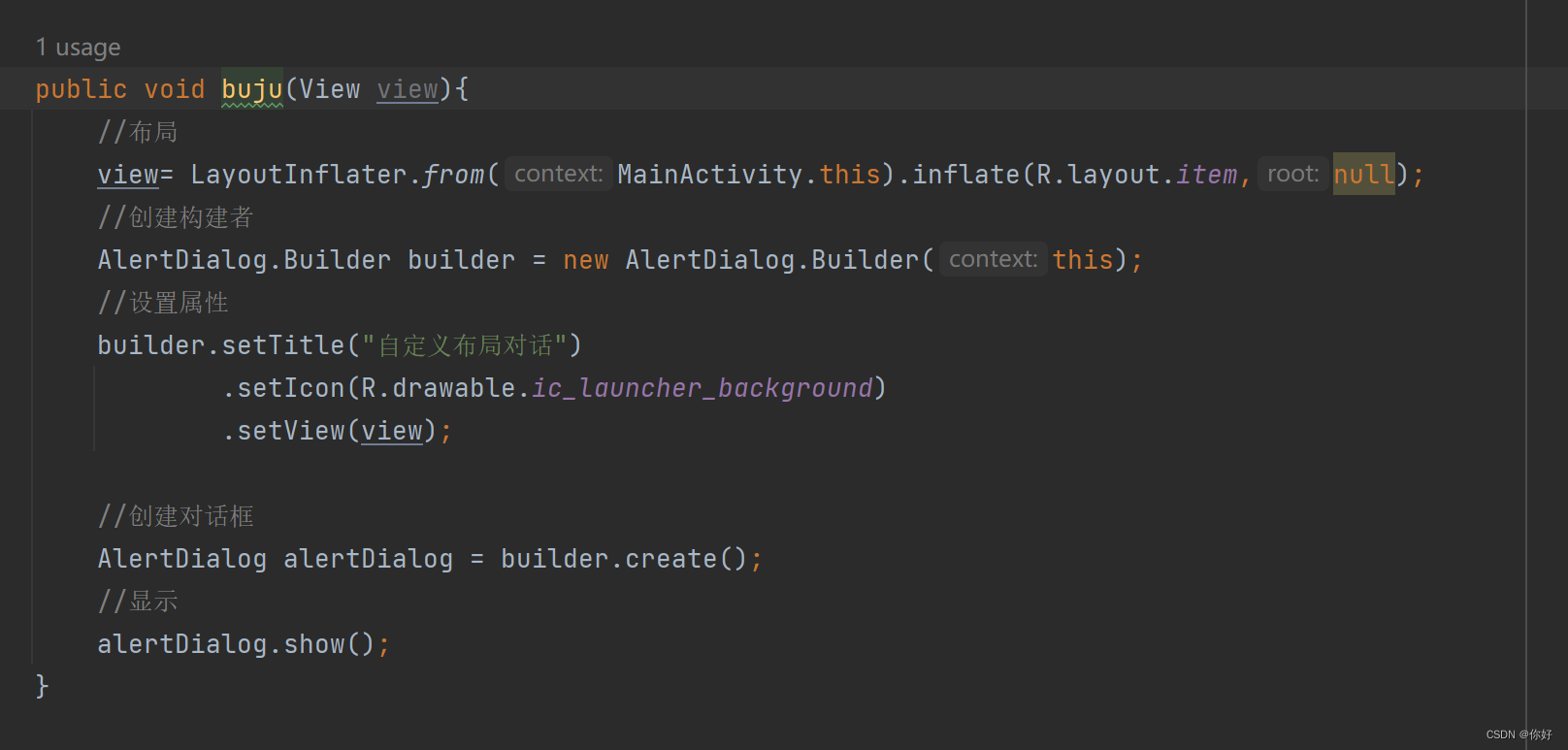Viewport: 1568px width, 750px height.
Task: Click the underlined view parameter in signature
Action: point(408,89)
